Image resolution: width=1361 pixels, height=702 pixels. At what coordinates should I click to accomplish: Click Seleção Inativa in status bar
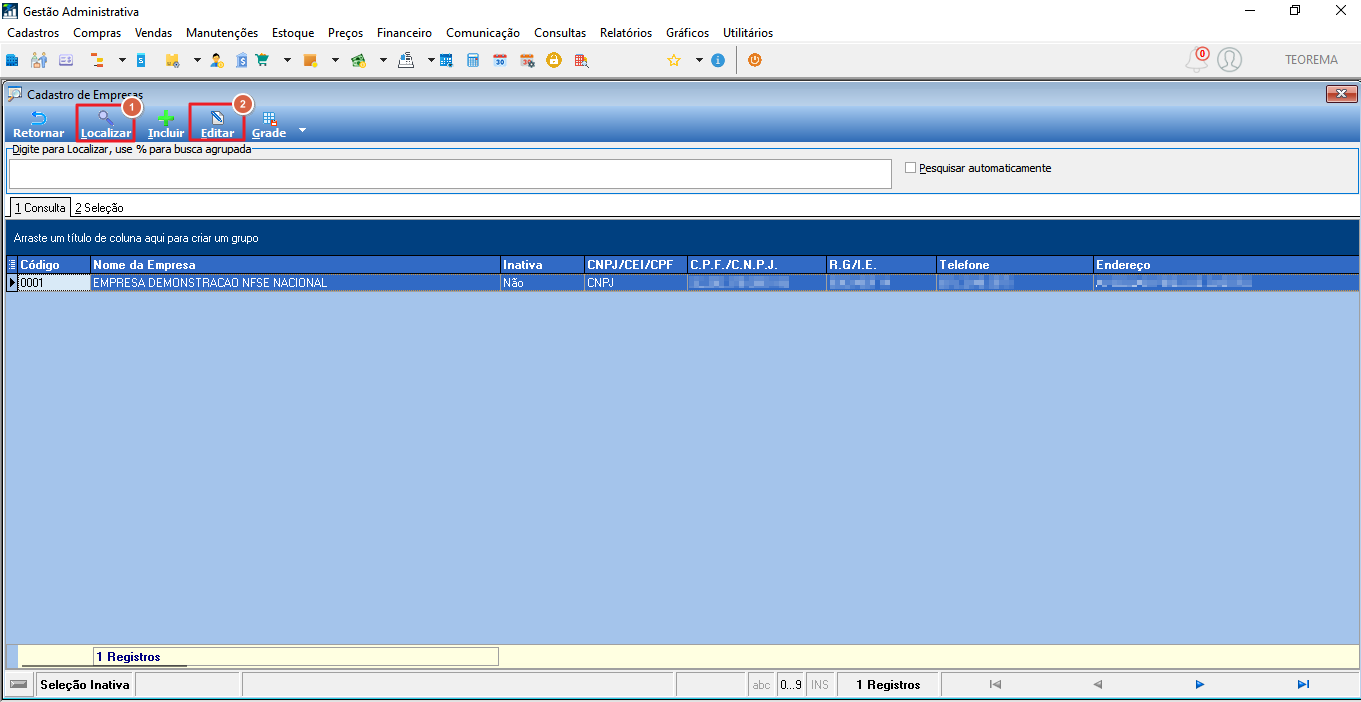[x=85, y=685]
